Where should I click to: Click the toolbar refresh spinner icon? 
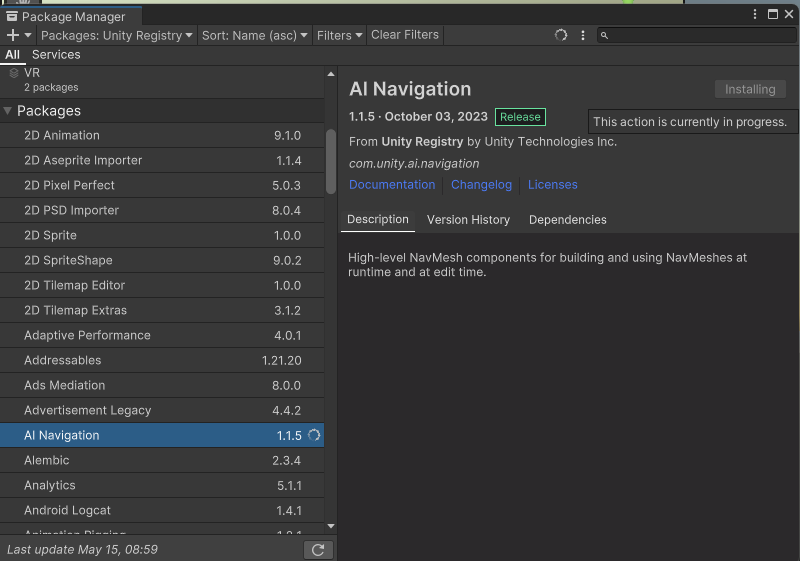pyautogui.click(x=561, y=35)
